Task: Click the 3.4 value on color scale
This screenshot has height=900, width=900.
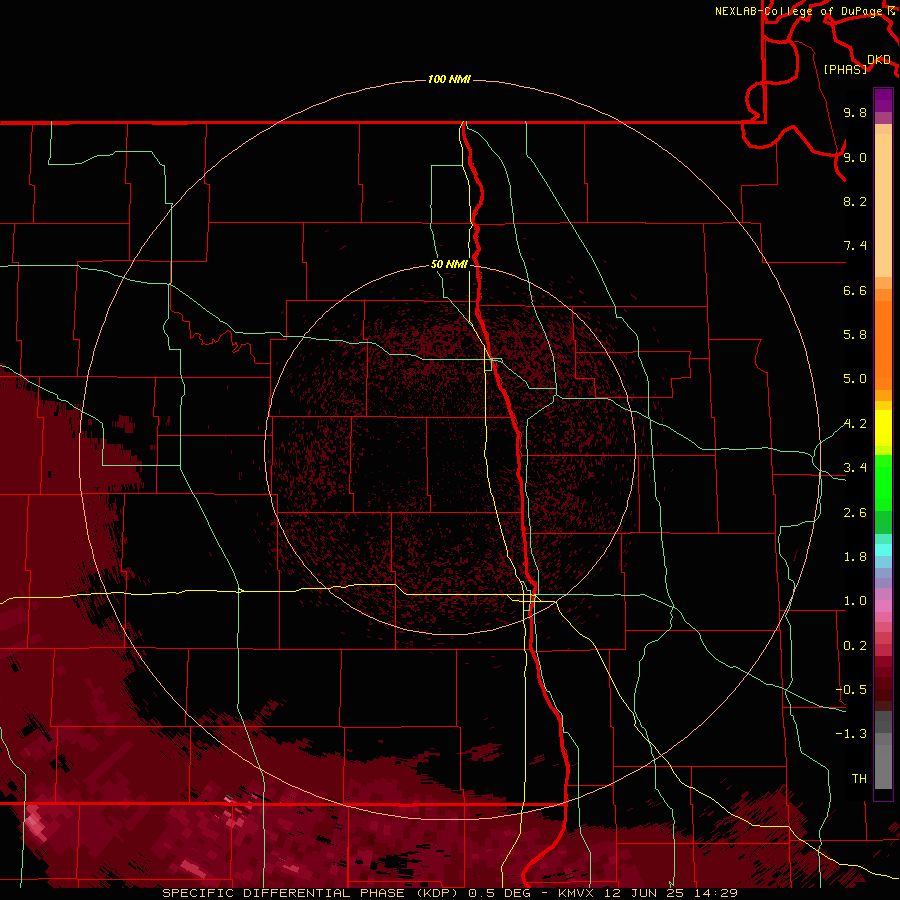Action: tap(855, 468)
